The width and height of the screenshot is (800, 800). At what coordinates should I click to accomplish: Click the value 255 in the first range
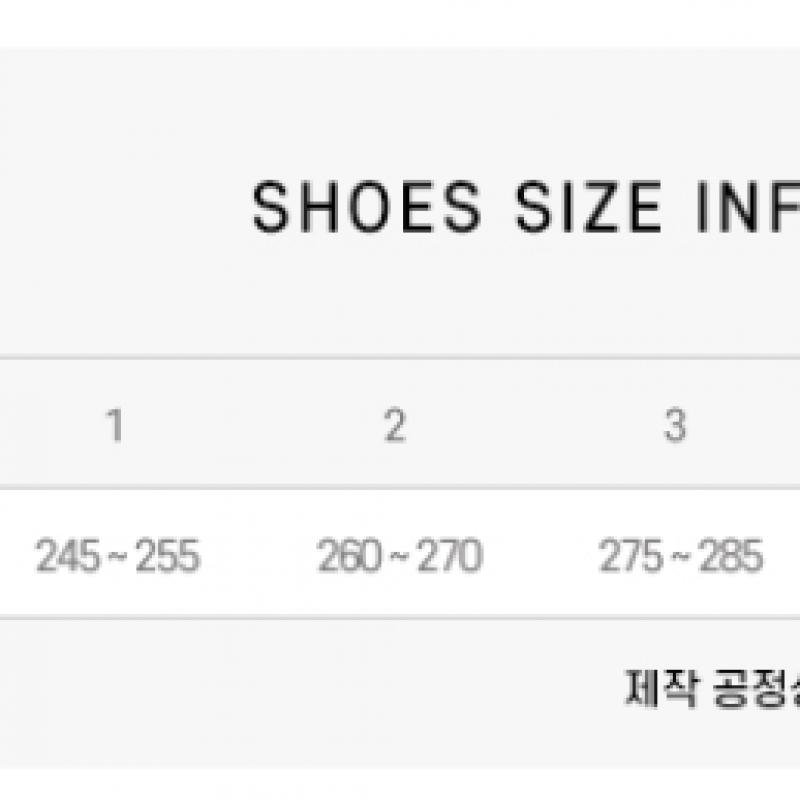coord(168,556)
